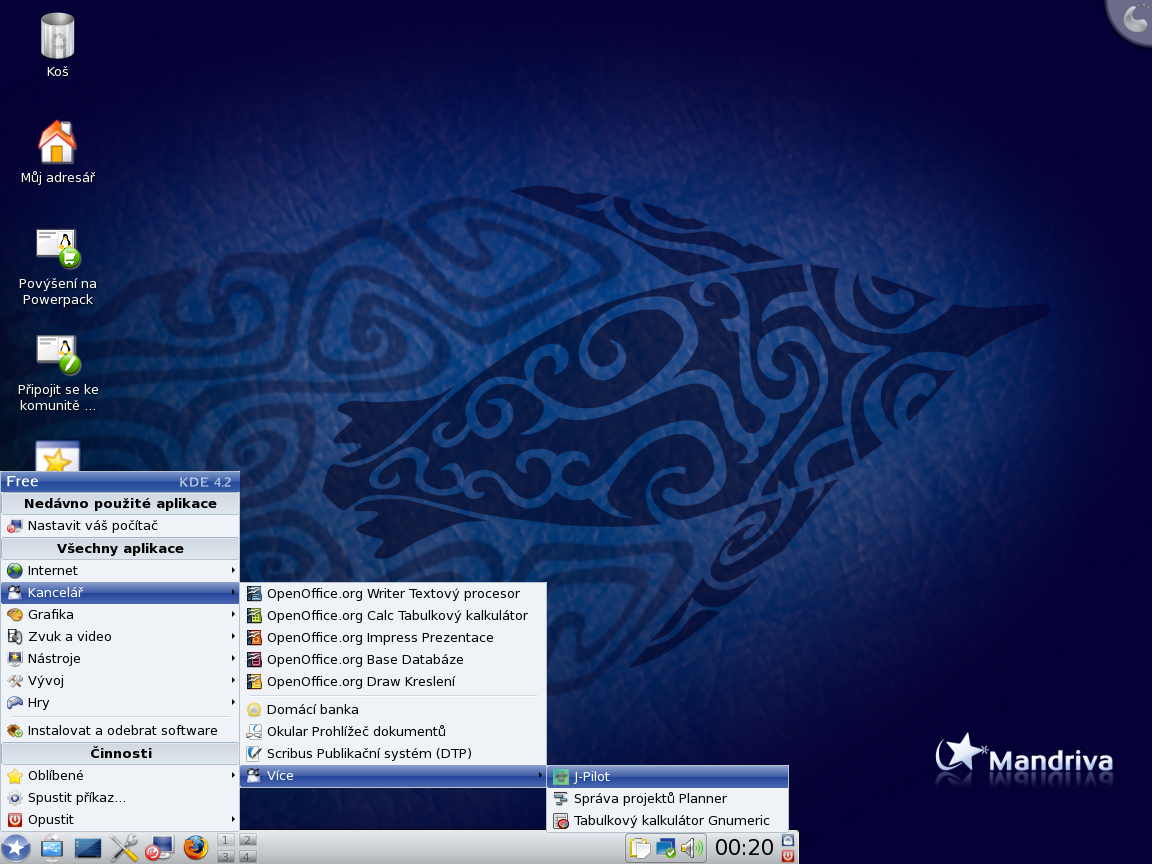Click the clock showing 00:20
Viewport: 1152px width, 864px height.
coord(744,848)
